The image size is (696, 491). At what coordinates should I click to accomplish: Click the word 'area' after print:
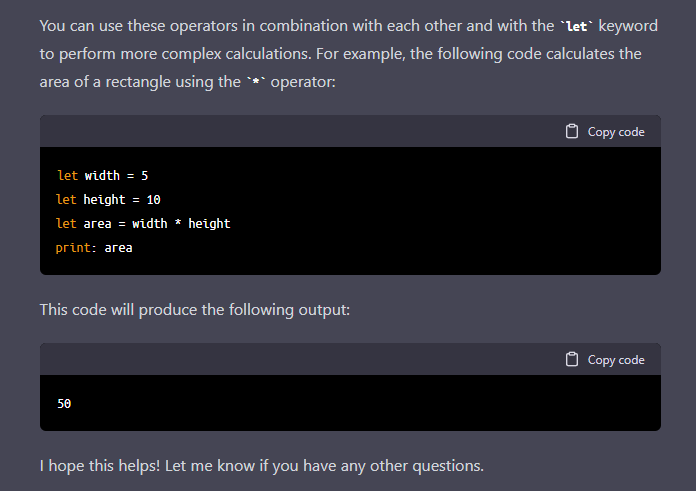119,248
